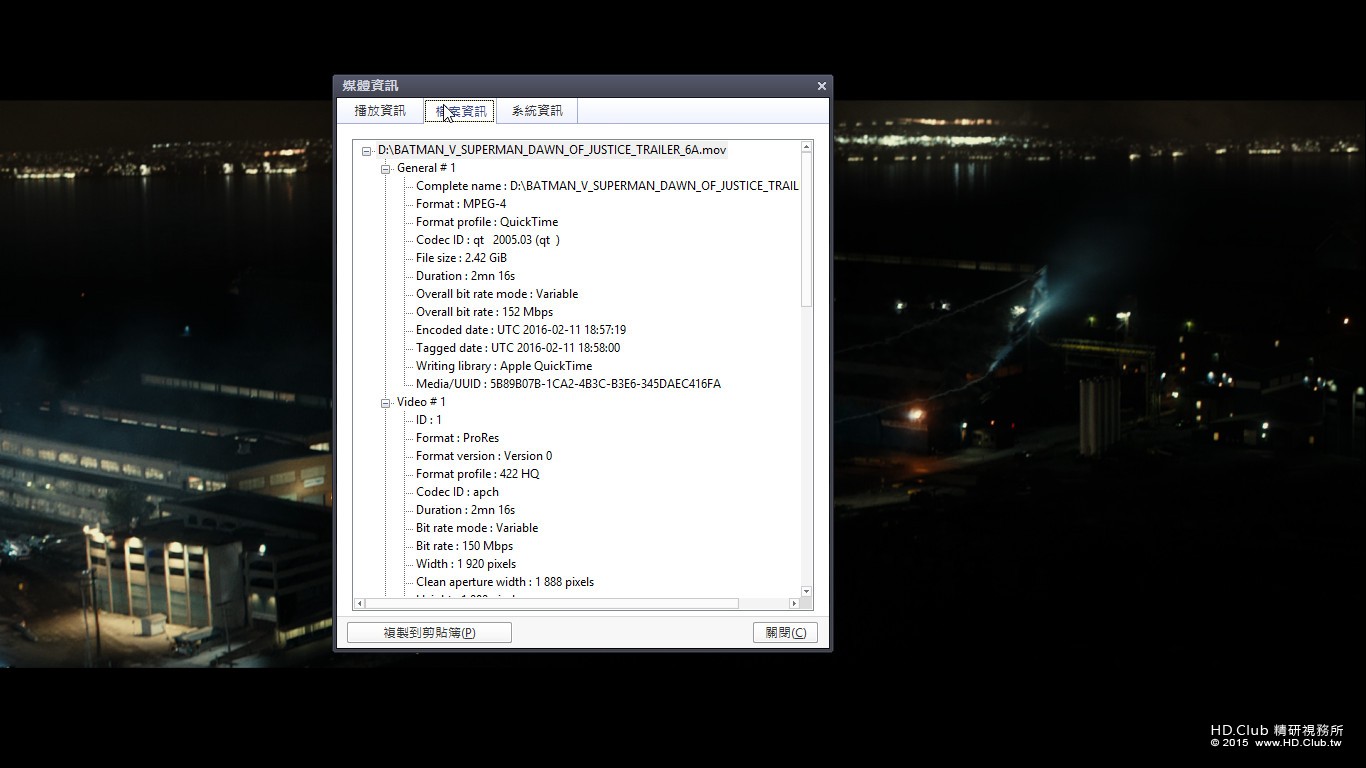Viewport: 1366px width, 768px height.
Task: Select the 'Complete name' row
Action: (x=607, y=186)
